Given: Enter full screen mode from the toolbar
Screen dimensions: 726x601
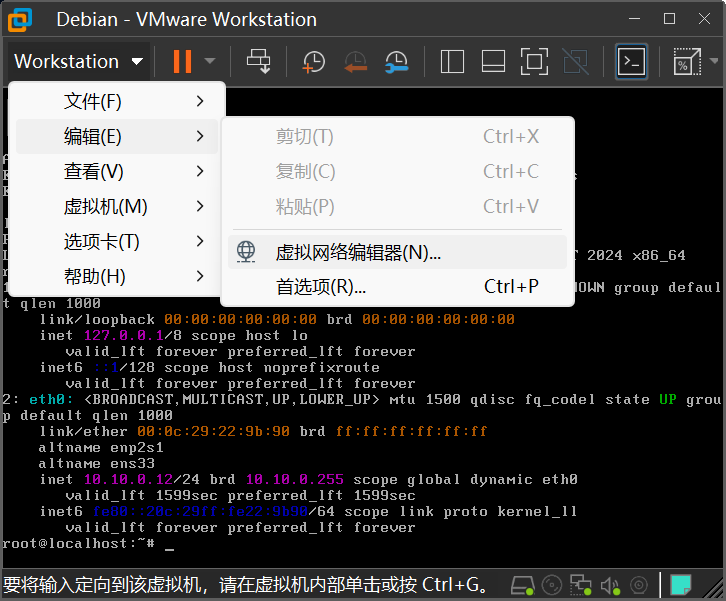Looking at the screenshot, I should 534,61.
